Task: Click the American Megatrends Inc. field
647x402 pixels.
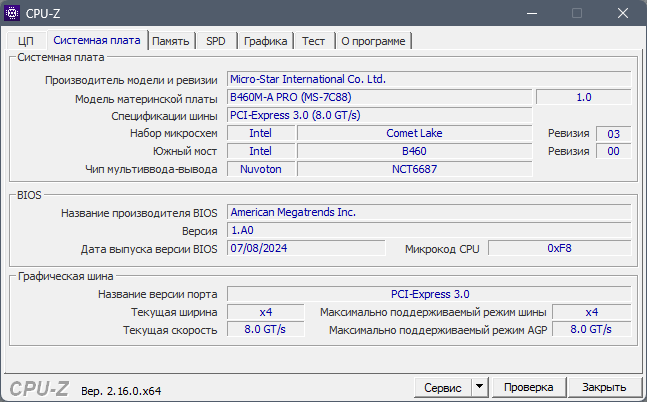Action: 429,212
